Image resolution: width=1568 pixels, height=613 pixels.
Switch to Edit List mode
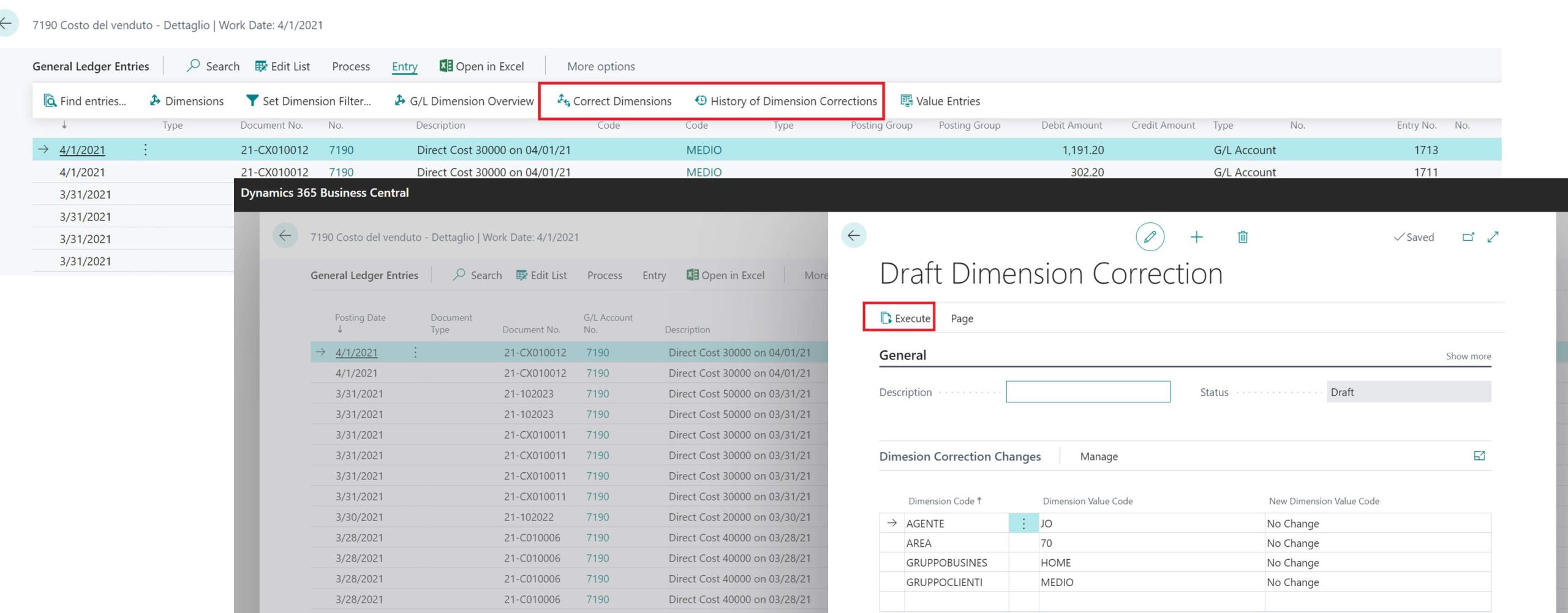[282, 66]
